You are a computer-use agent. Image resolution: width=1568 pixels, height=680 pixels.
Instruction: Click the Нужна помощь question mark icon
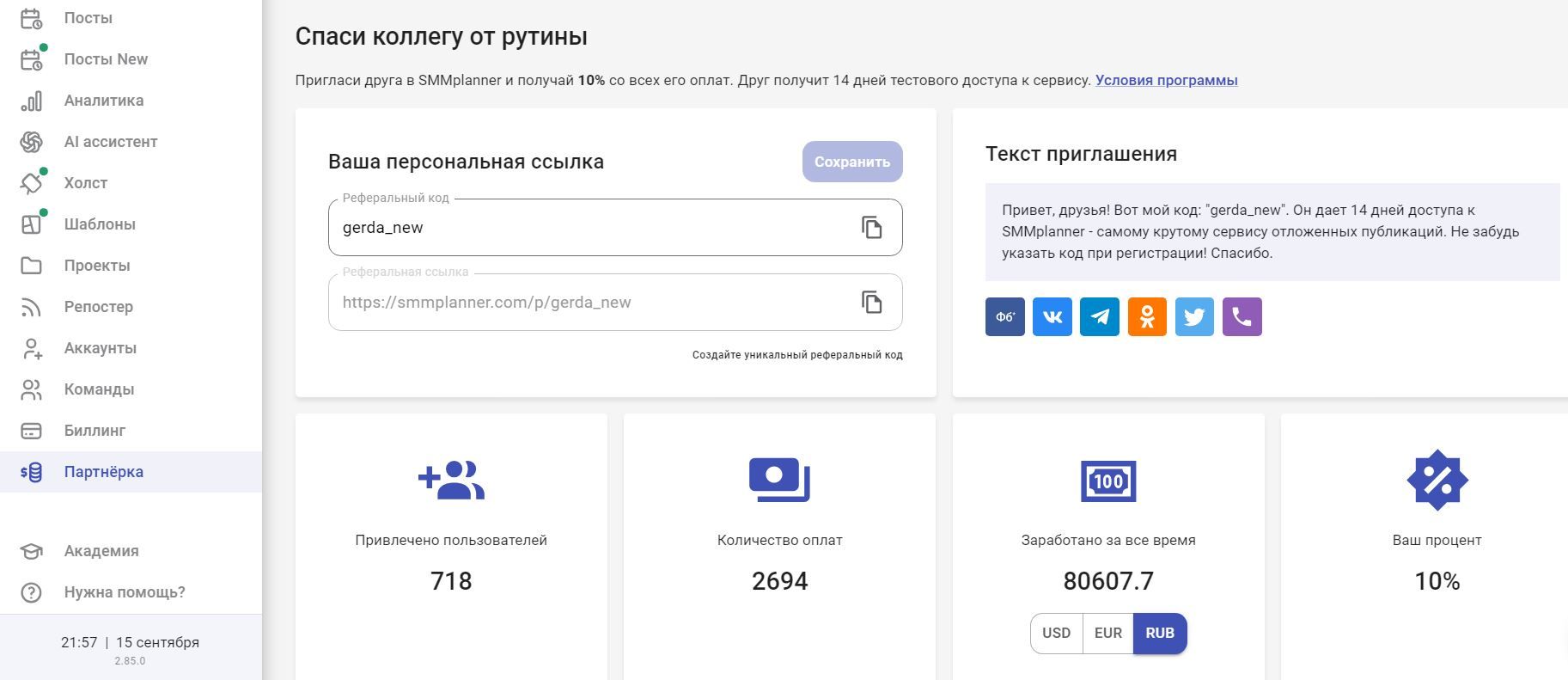point(31,592)
